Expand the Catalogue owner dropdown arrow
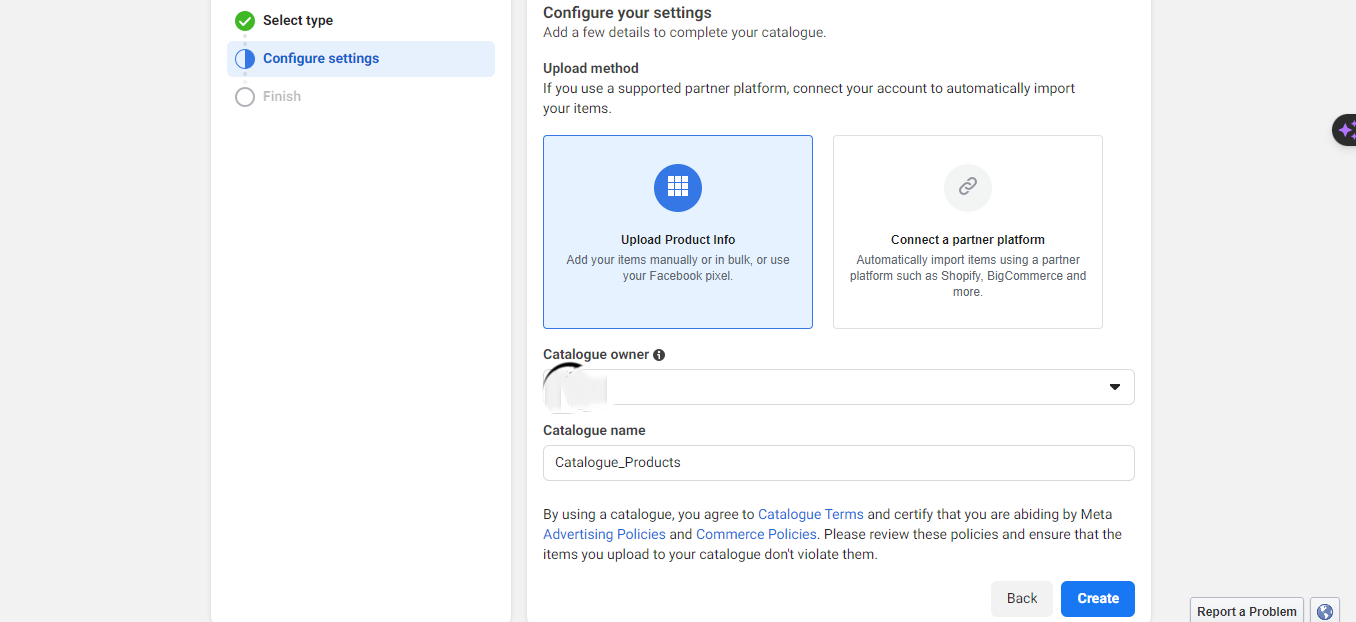Image resolution: width=1356 pixels, height=622 pixels. coord(1115,387)
